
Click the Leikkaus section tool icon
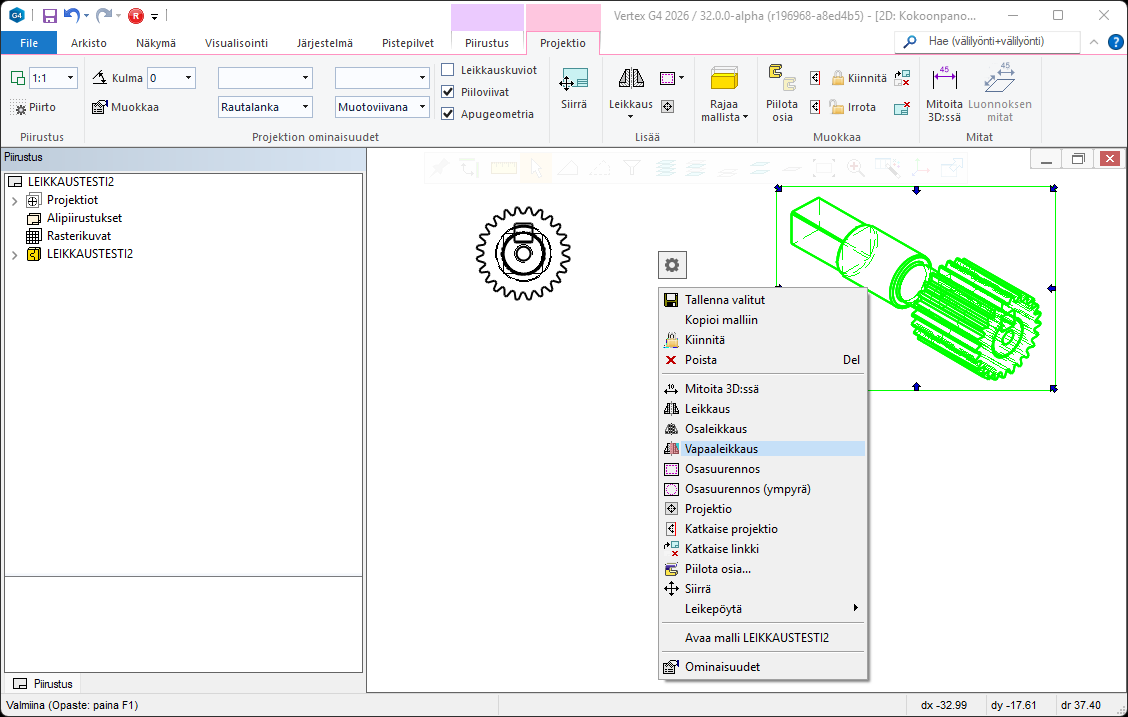point(630,80)
